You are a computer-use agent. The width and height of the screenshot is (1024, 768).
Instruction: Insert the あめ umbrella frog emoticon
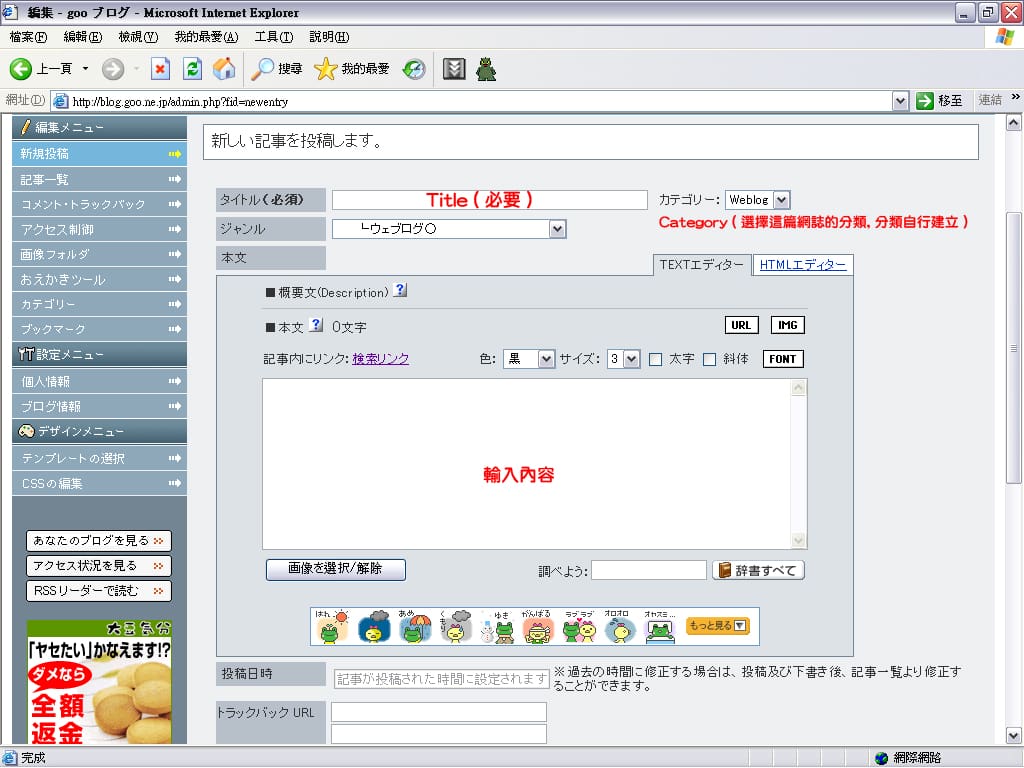point(415,627)
